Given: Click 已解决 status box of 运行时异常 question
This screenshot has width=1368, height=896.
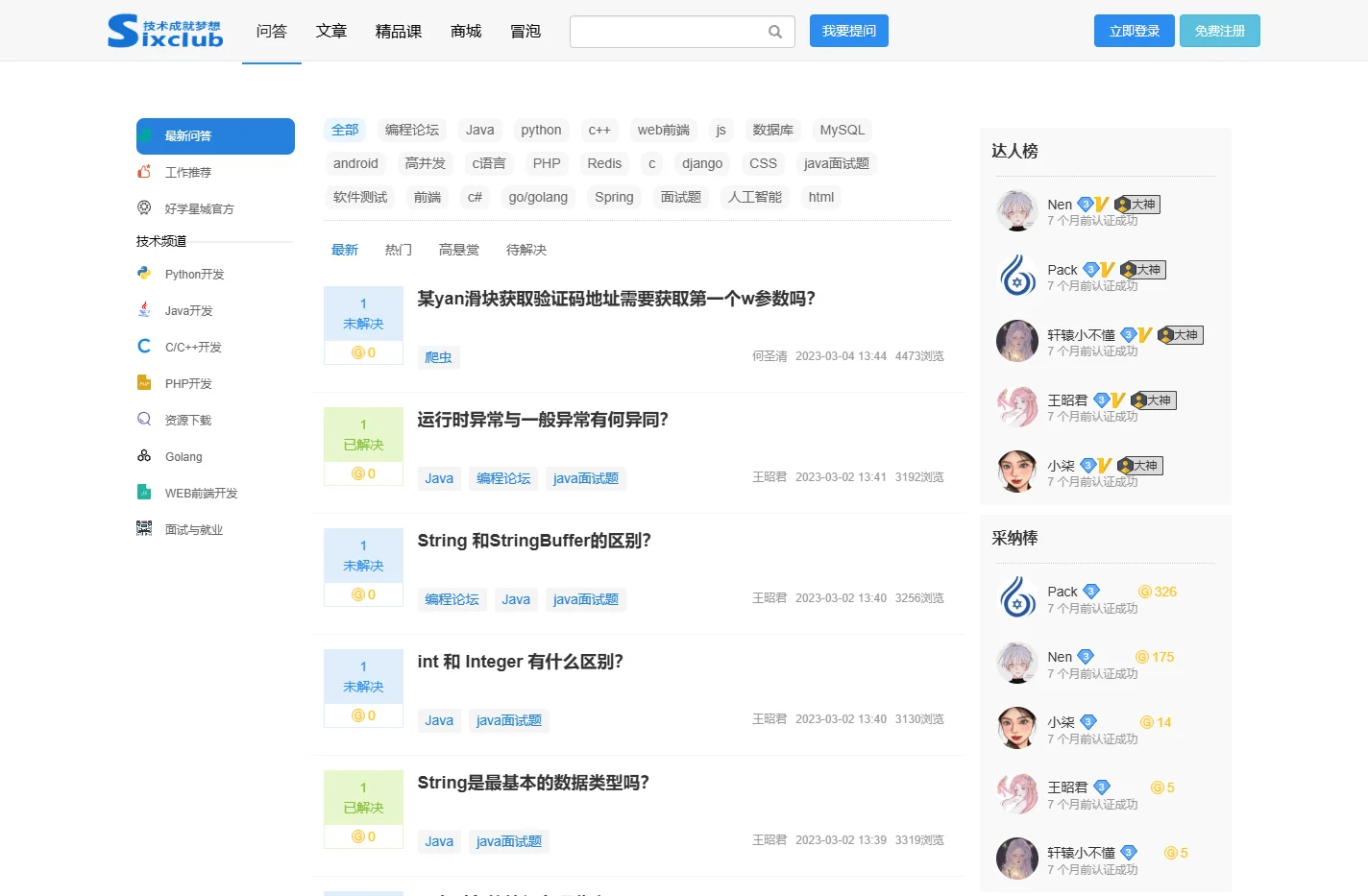Looking at the screenshot, I should 363,435.
